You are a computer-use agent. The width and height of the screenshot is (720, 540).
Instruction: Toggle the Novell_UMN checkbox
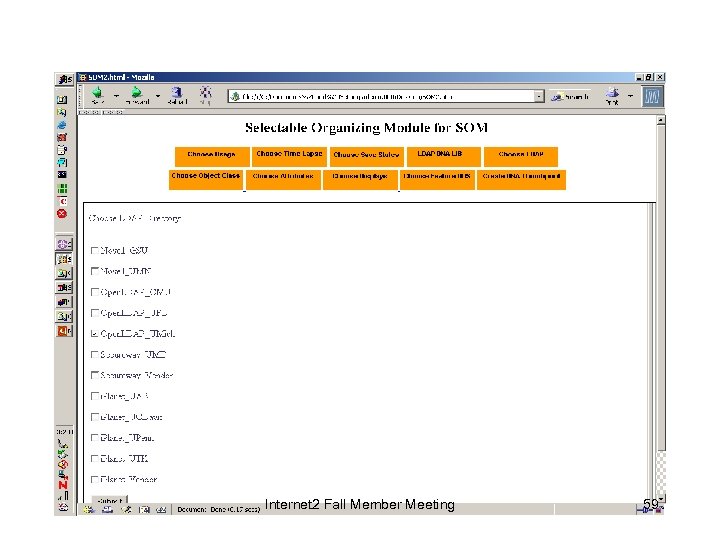click(x=95, y=271)
